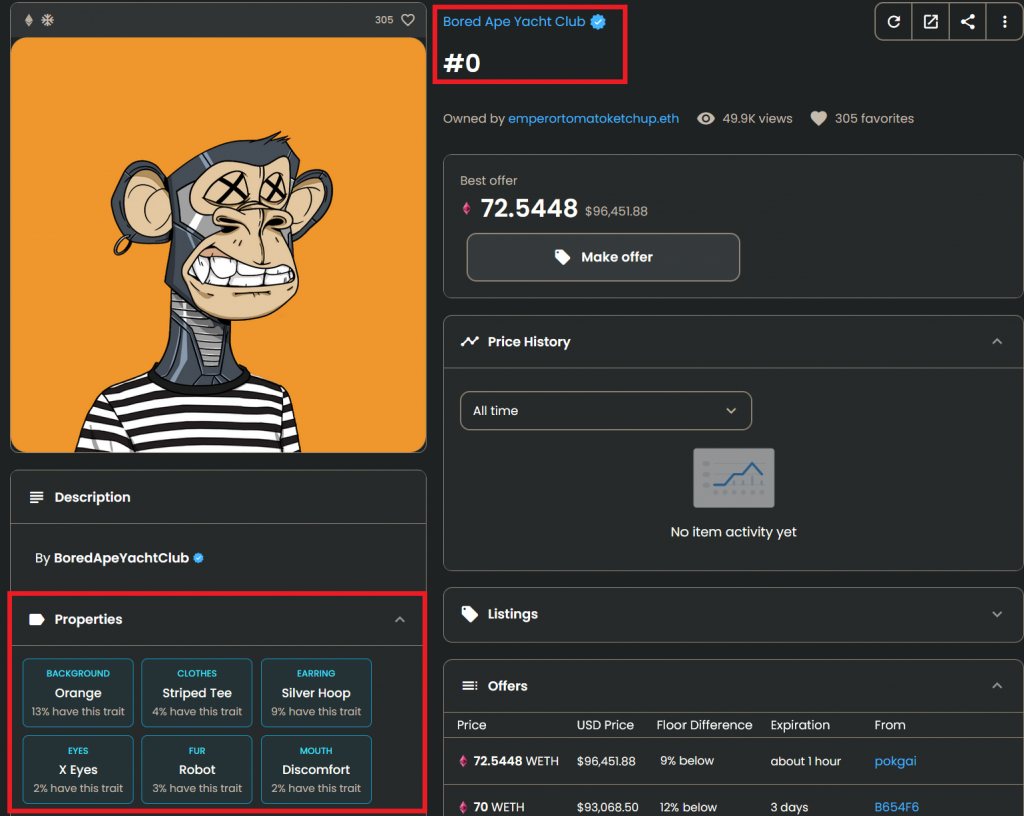Click the verified badge next to Bored Ape Yacht Club
This screenshot has height=816, width=1024.
[x=598, y=22]
